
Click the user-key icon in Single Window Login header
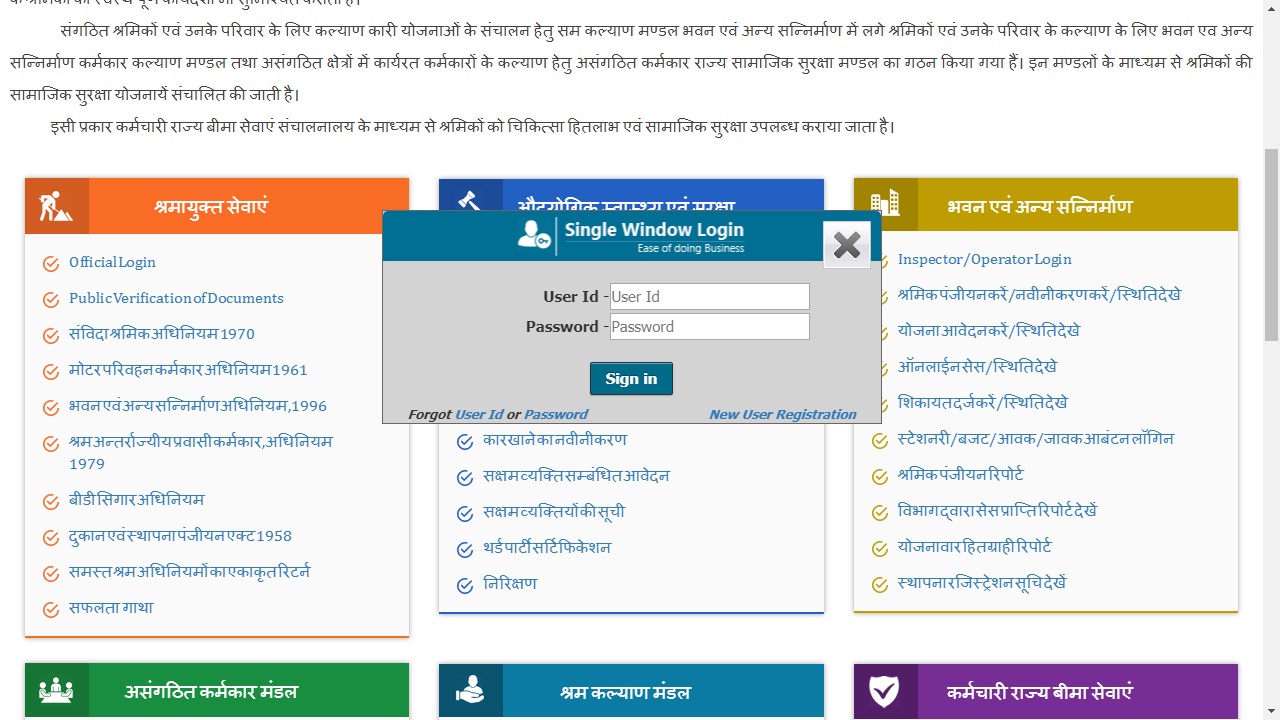[x=533, y=235]
